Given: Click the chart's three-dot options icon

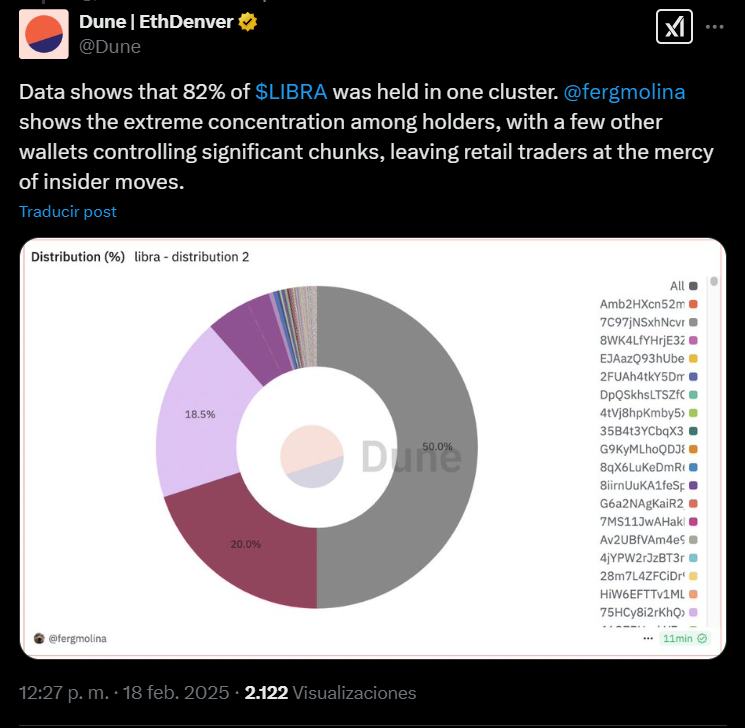Looking at the screenshot, I should click(x=648, y=637).
